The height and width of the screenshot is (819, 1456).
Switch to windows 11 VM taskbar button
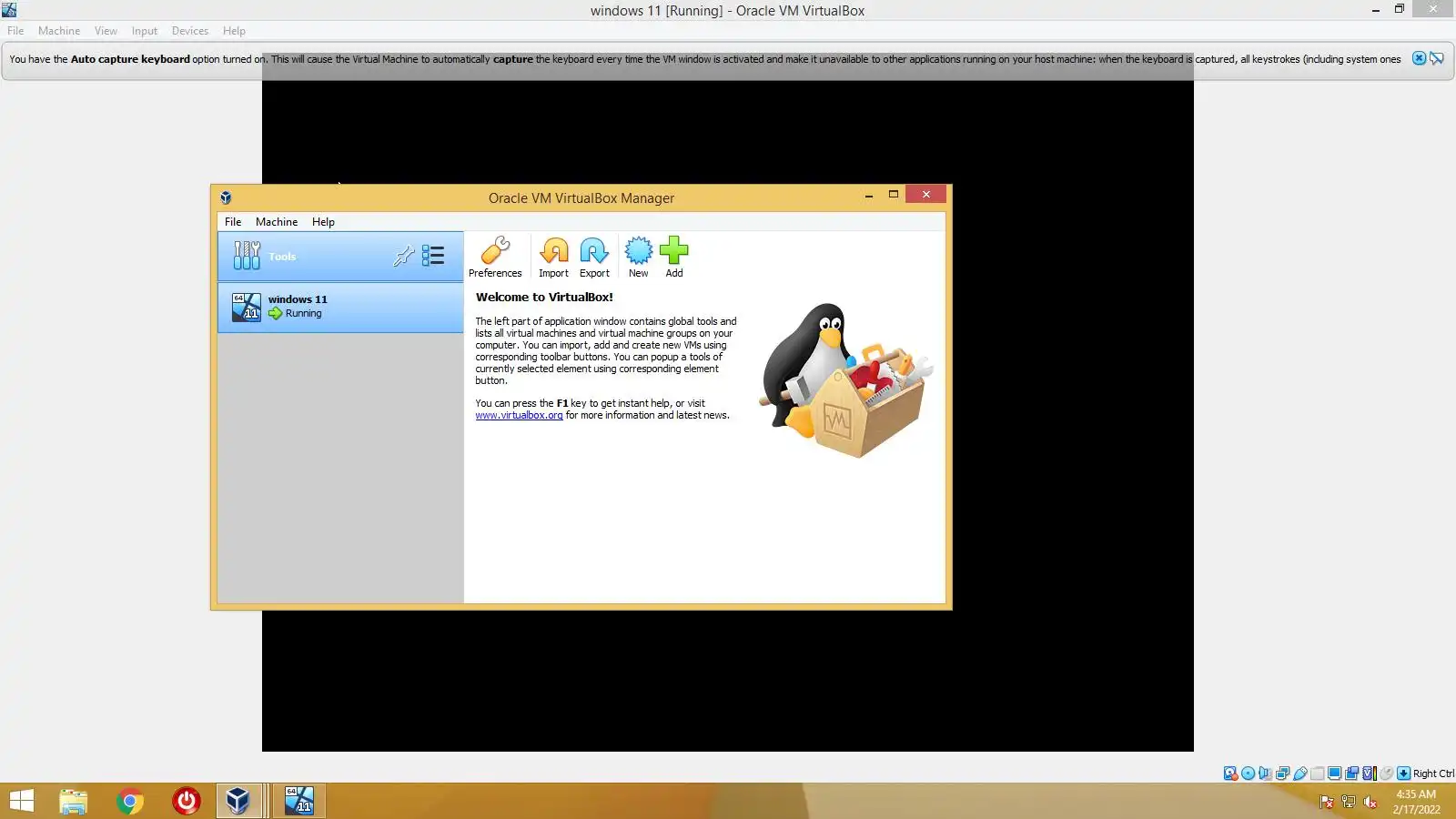(298, 801)
